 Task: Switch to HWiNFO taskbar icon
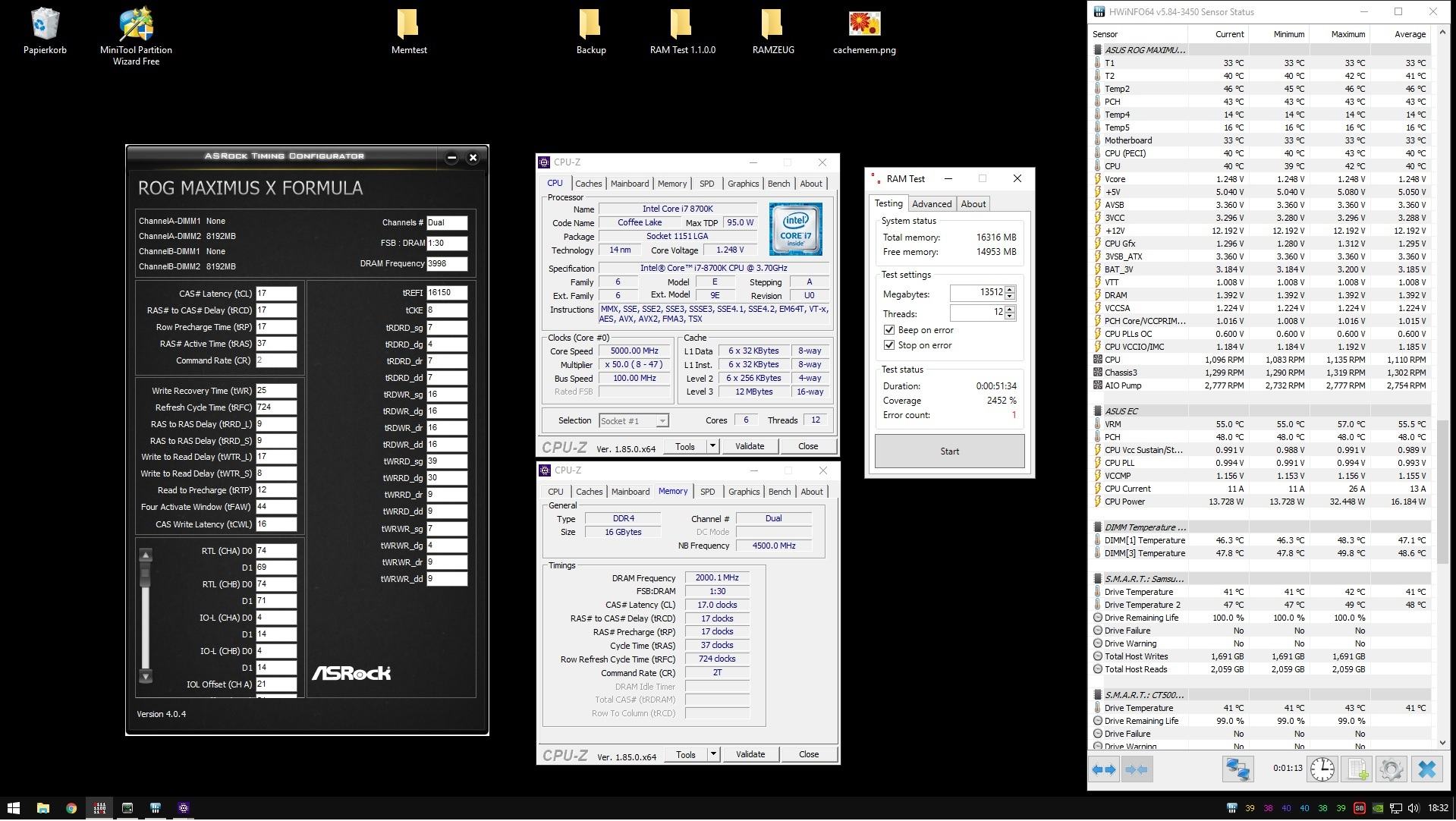(x=156, y=808)
